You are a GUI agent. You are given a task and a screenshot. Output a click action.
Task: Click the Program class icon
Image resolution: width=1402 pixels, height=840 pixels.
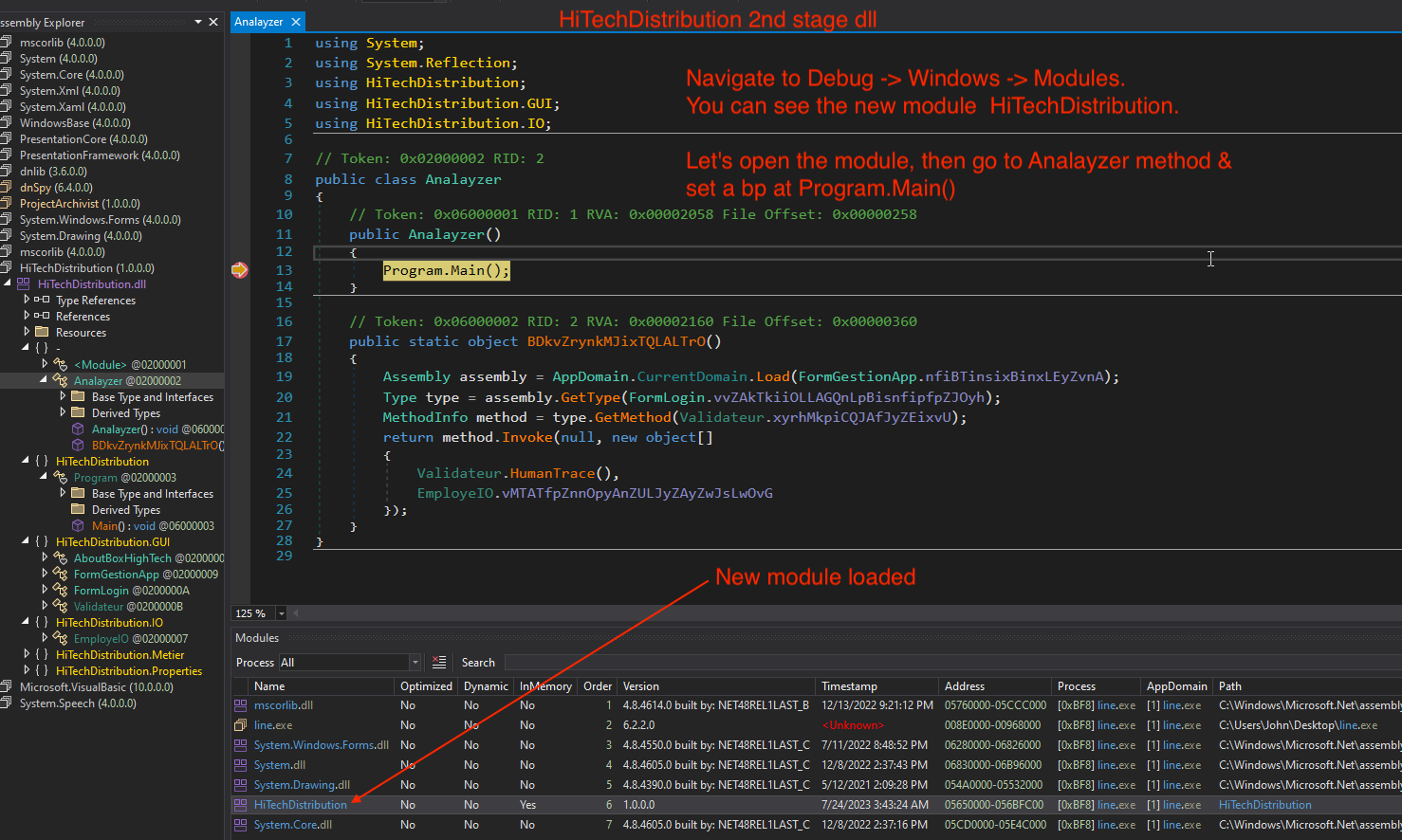[x=61, y=478]
